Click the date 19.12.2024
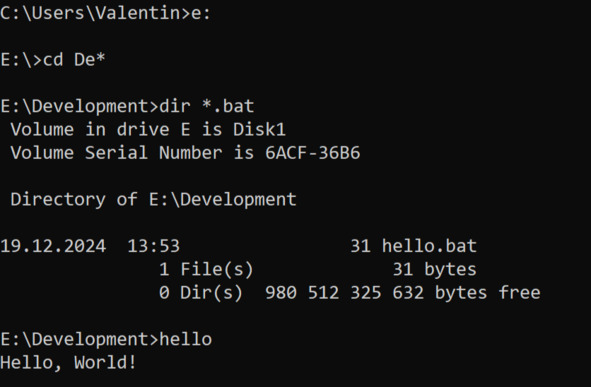The height and width of the screenshot is (387, 591). 53,246
